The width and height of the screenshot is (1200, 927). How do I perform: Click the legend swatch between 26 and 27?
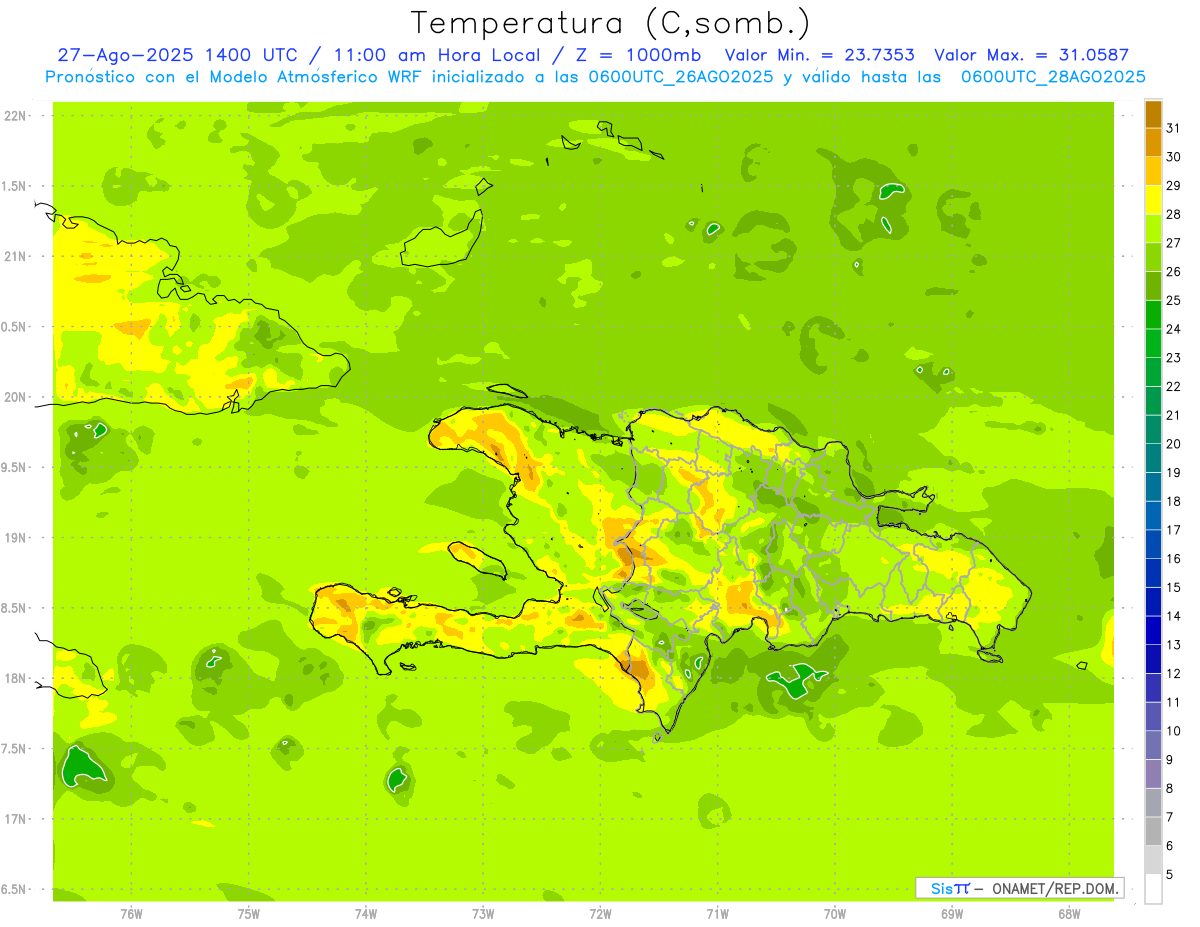point(1153,257)
